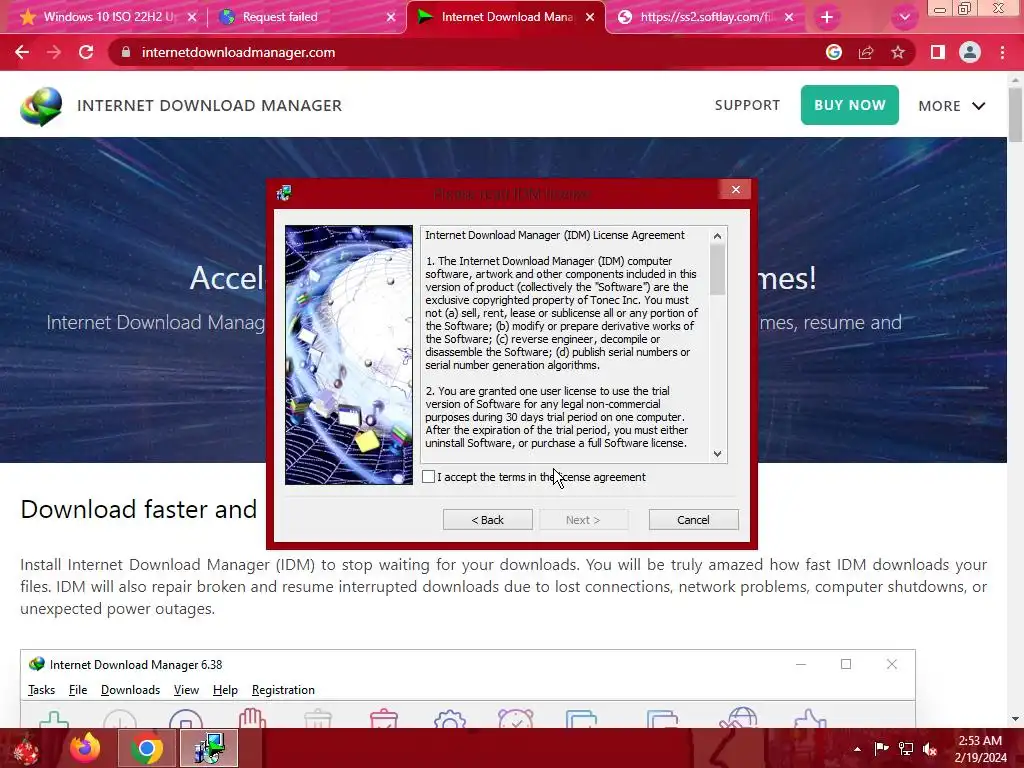The width and height of the screenshot is (1024, 768).
Task: Go back to previous page
Action: point(22,52)
